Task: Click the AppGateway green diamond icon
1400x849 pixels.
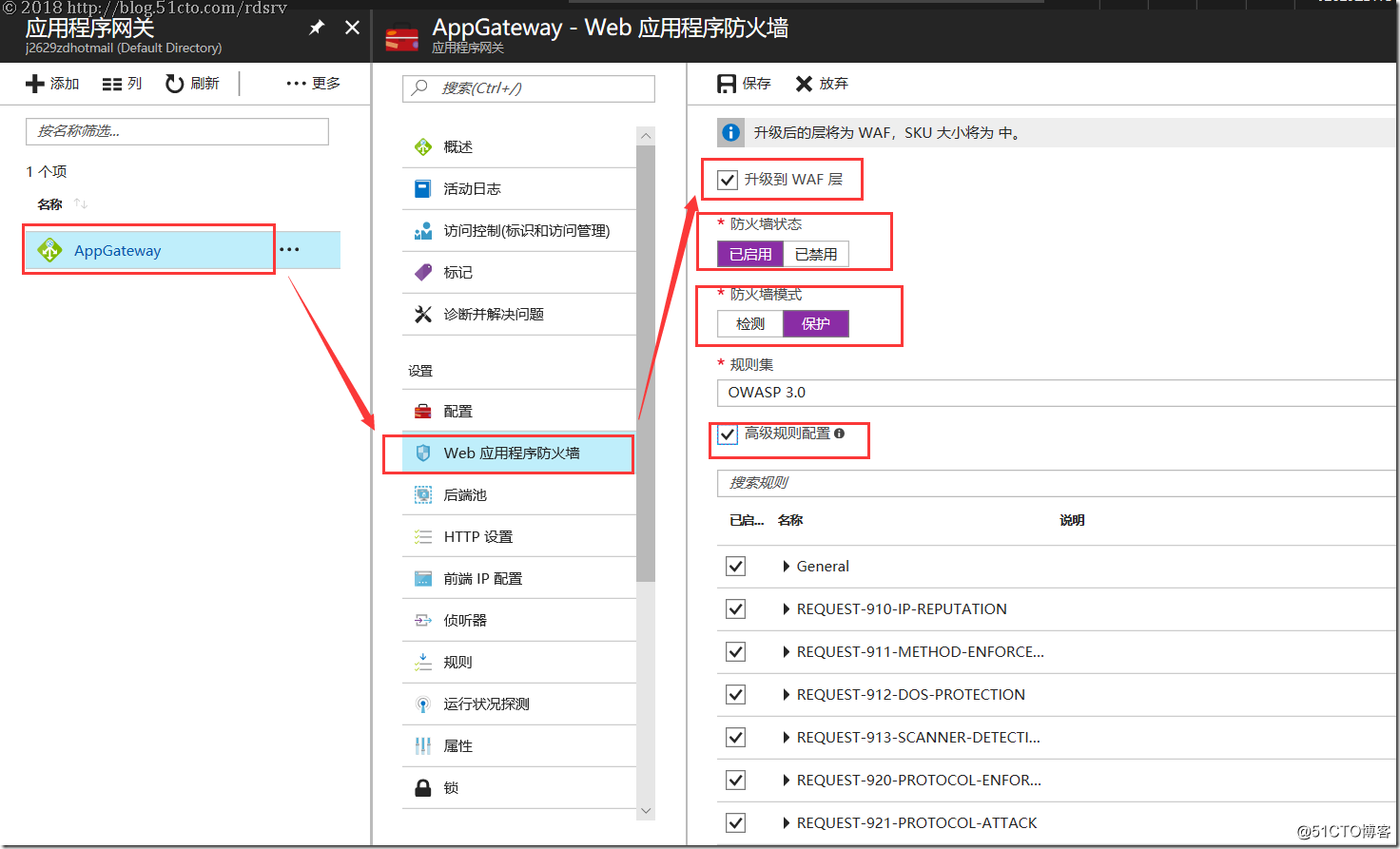Action: (x=49, y=250)
